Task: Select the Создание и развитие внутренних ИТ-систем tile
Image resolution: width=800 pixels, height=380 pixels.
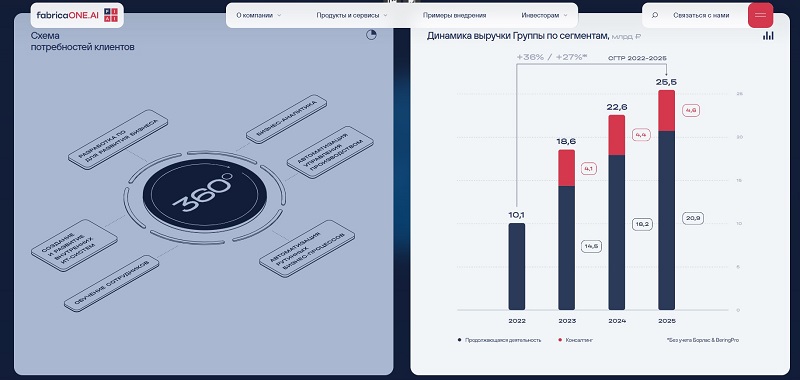Action: coord(74,245)
